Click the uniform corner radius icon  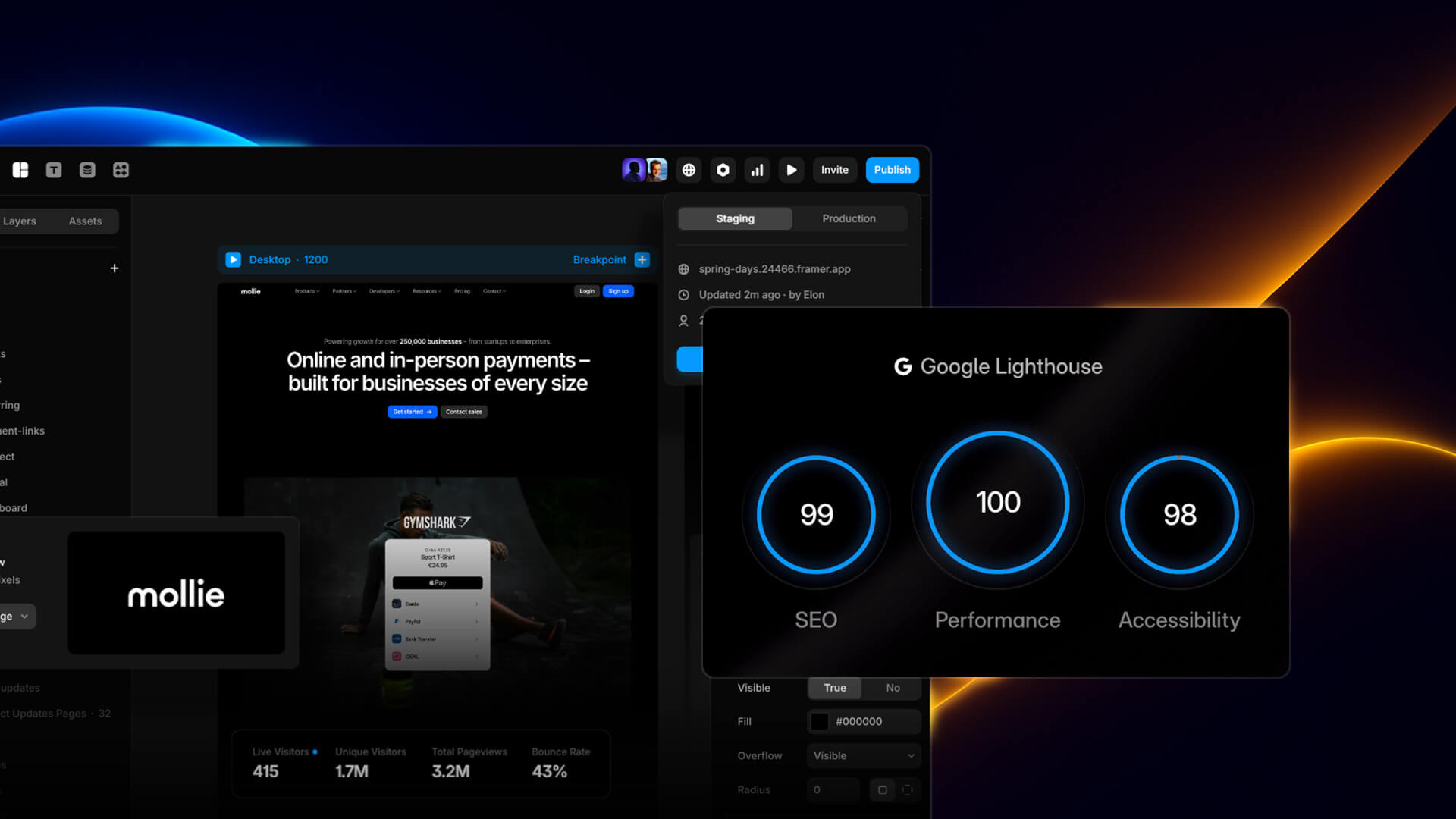(882, 789)
